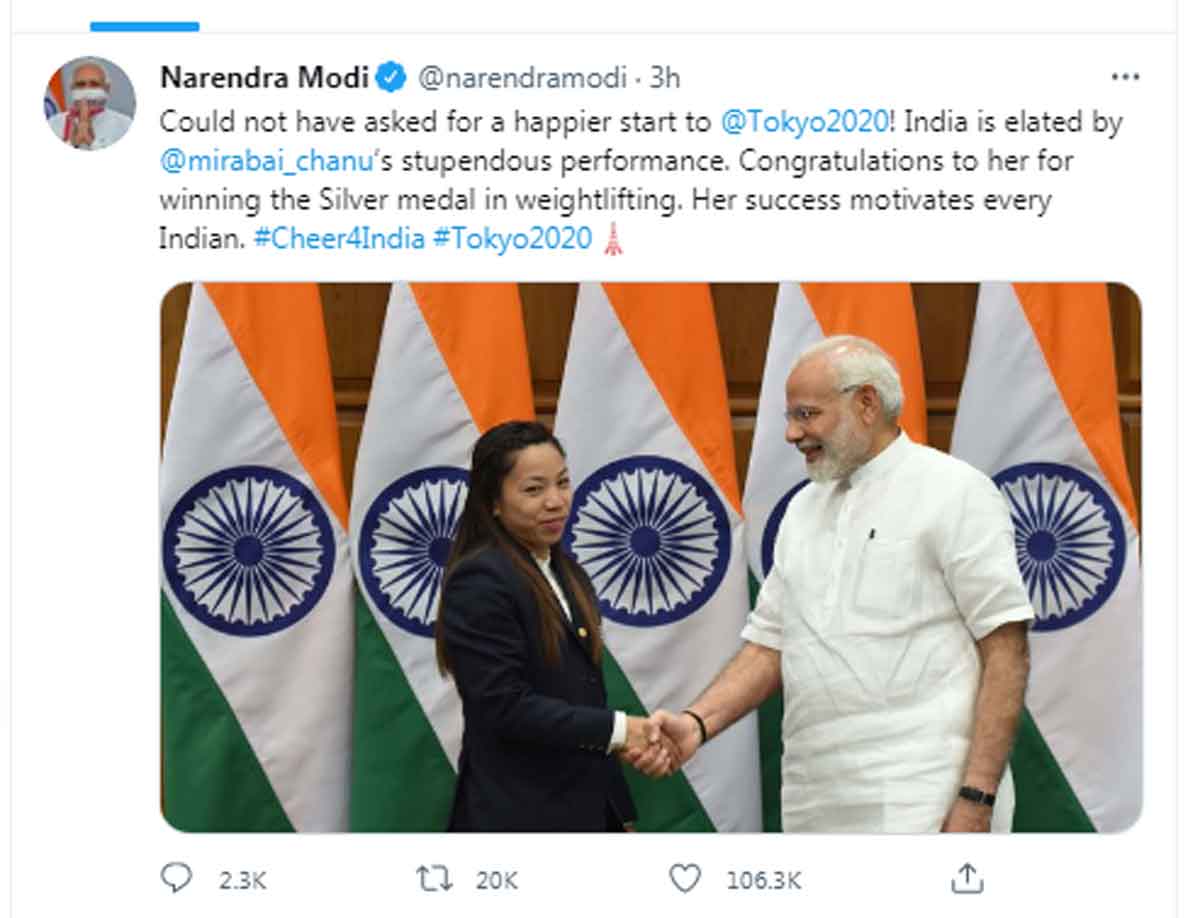The width and height of the screenshot is (1200, 918).
Task: Open the three-dot more options menu
Action: [1125, 77]
